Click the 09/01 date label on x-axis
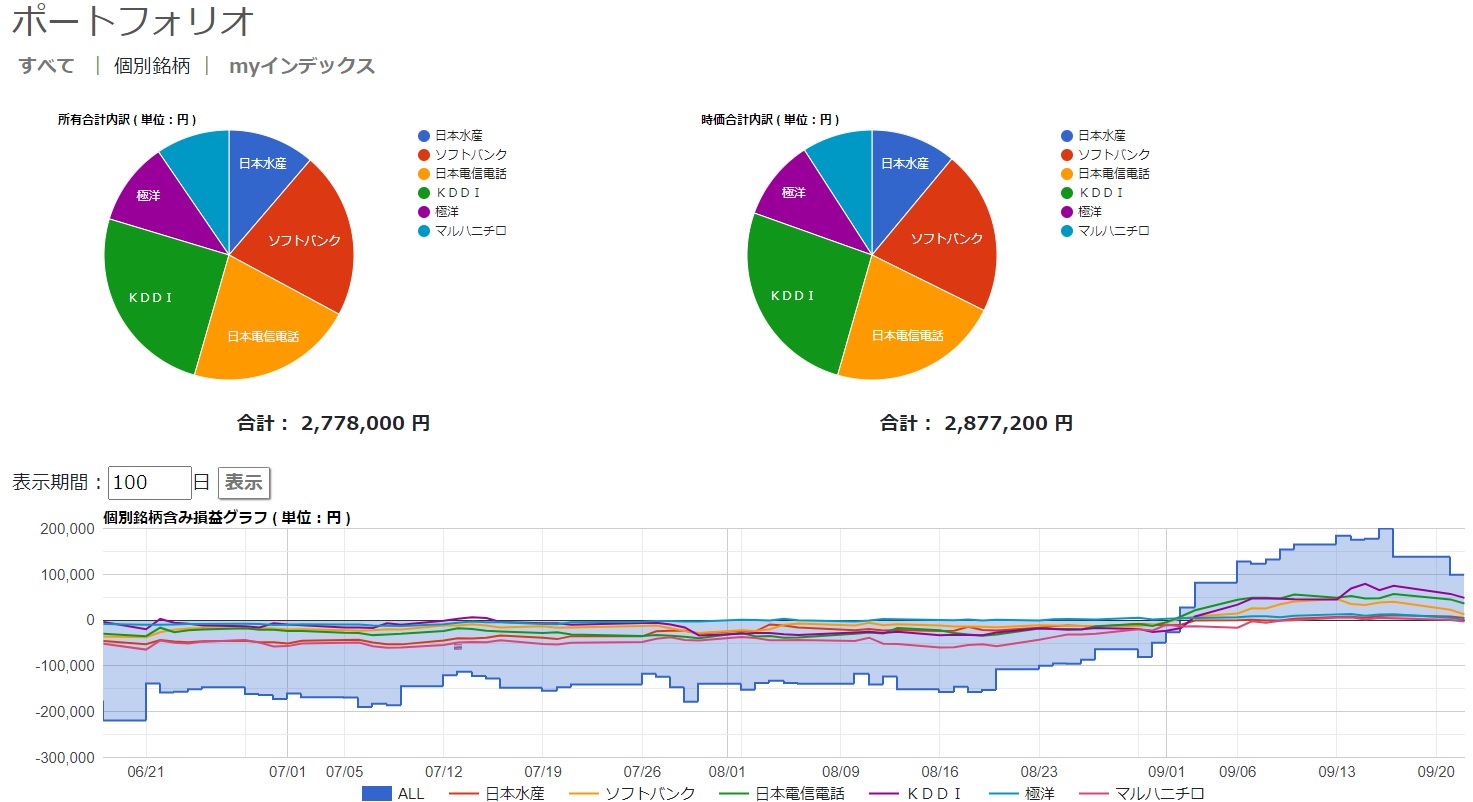1473x802 pixels. pos(1166,772)
